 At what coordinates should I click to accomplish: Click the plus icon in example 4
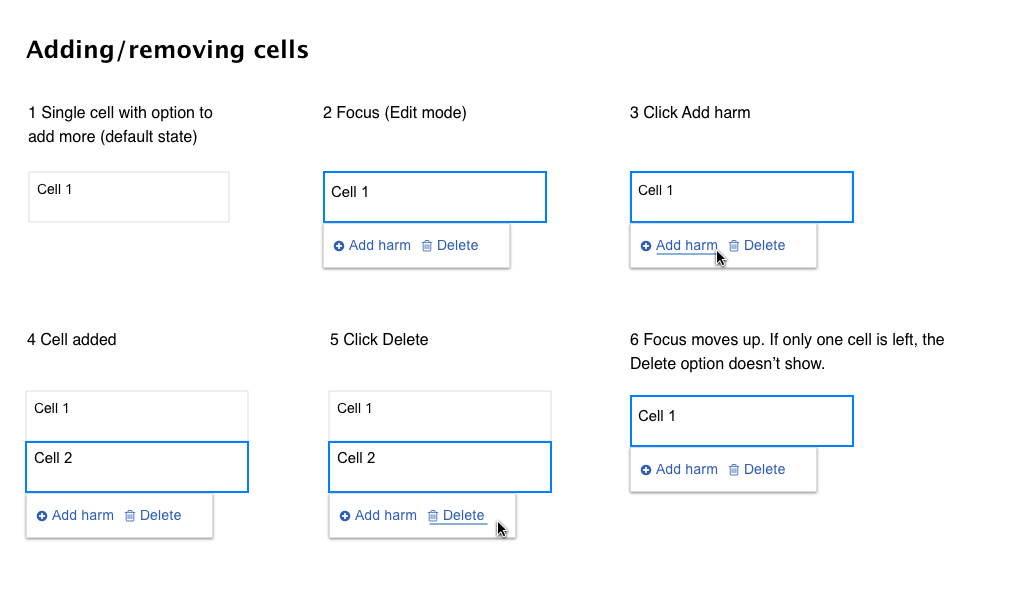coord(42,516)
